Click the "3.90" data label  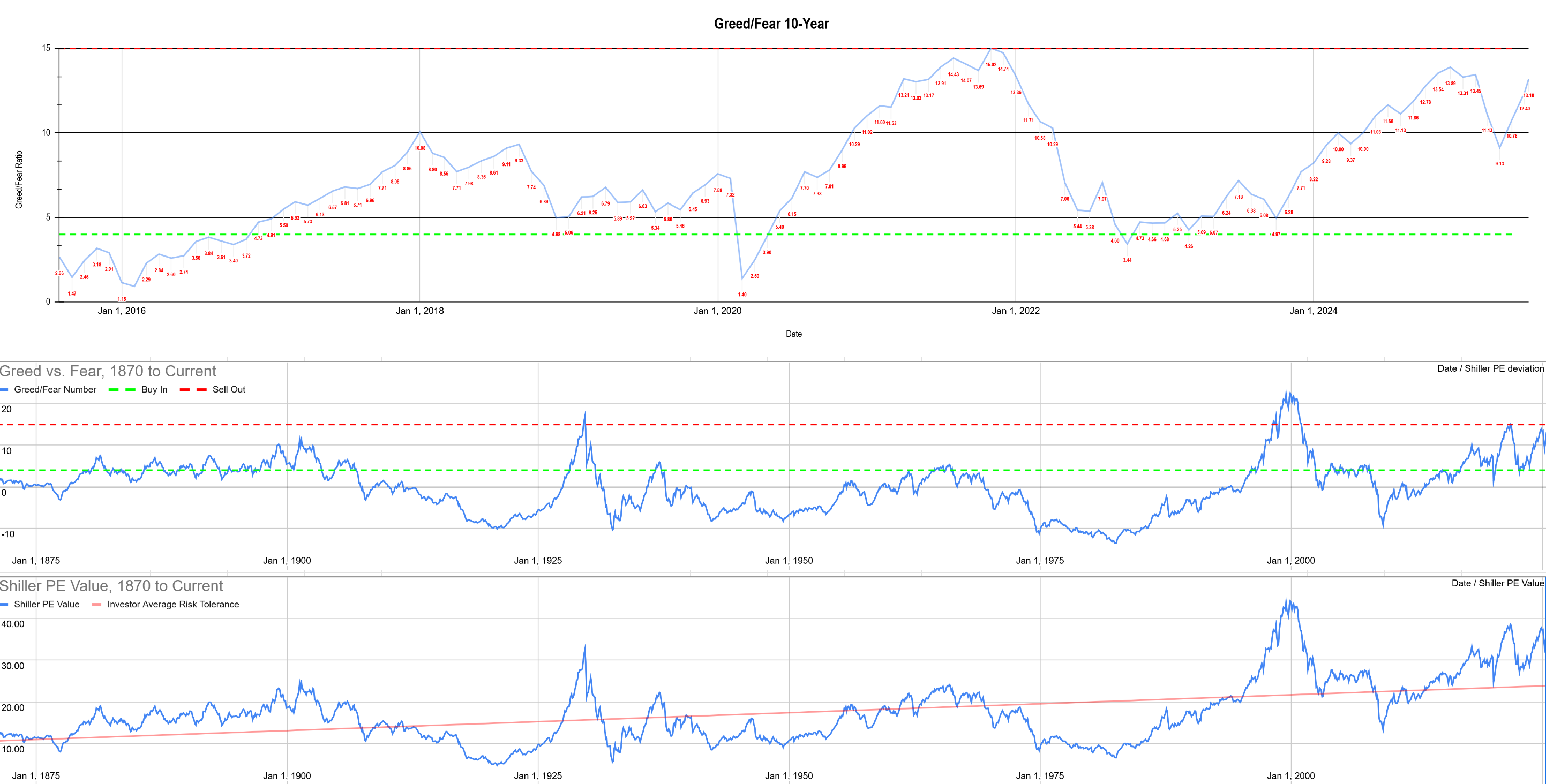click(x=767, y=253)
